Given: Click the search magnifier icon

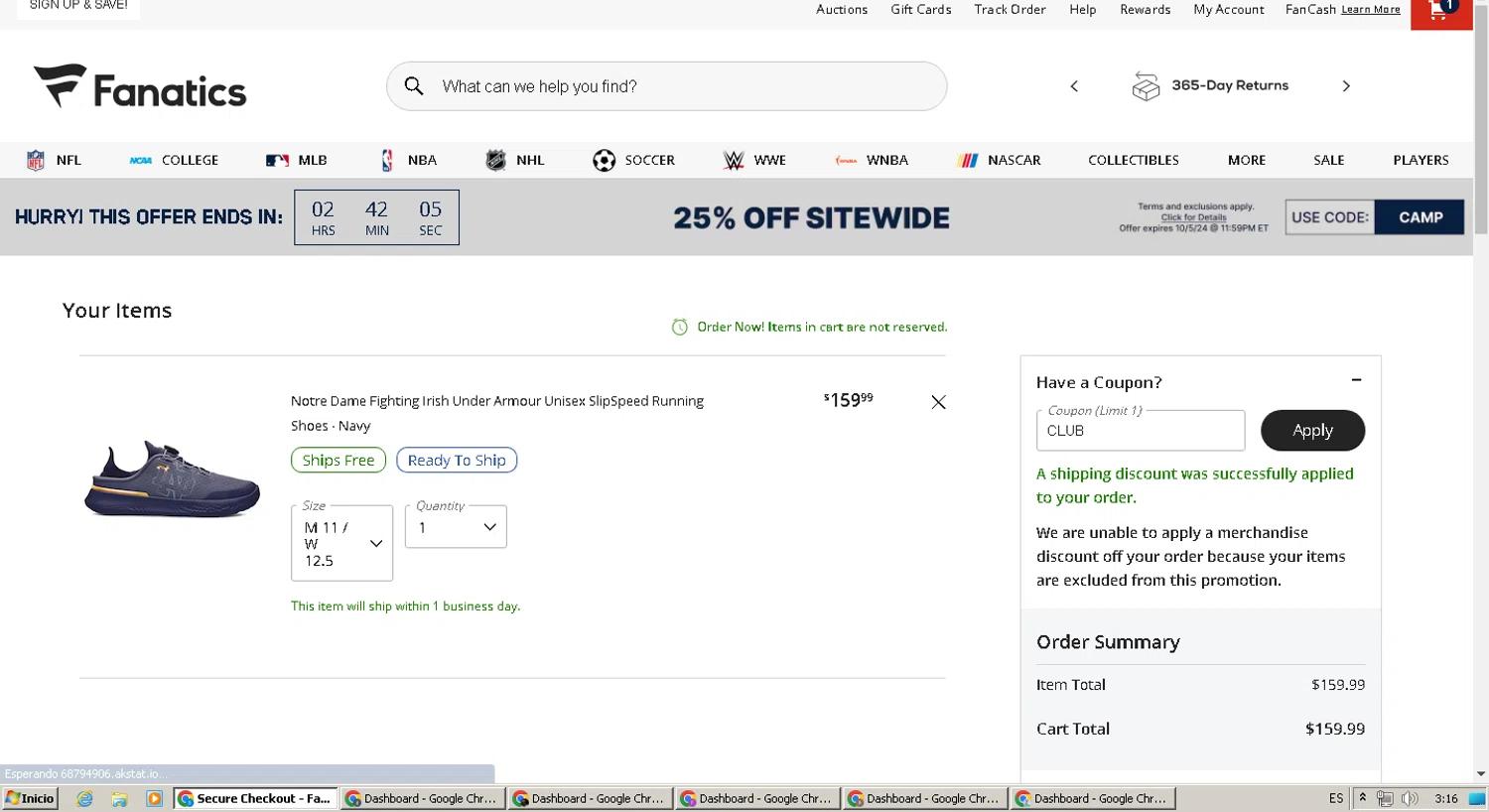Looking at the screenshot, I should (414, 86).
